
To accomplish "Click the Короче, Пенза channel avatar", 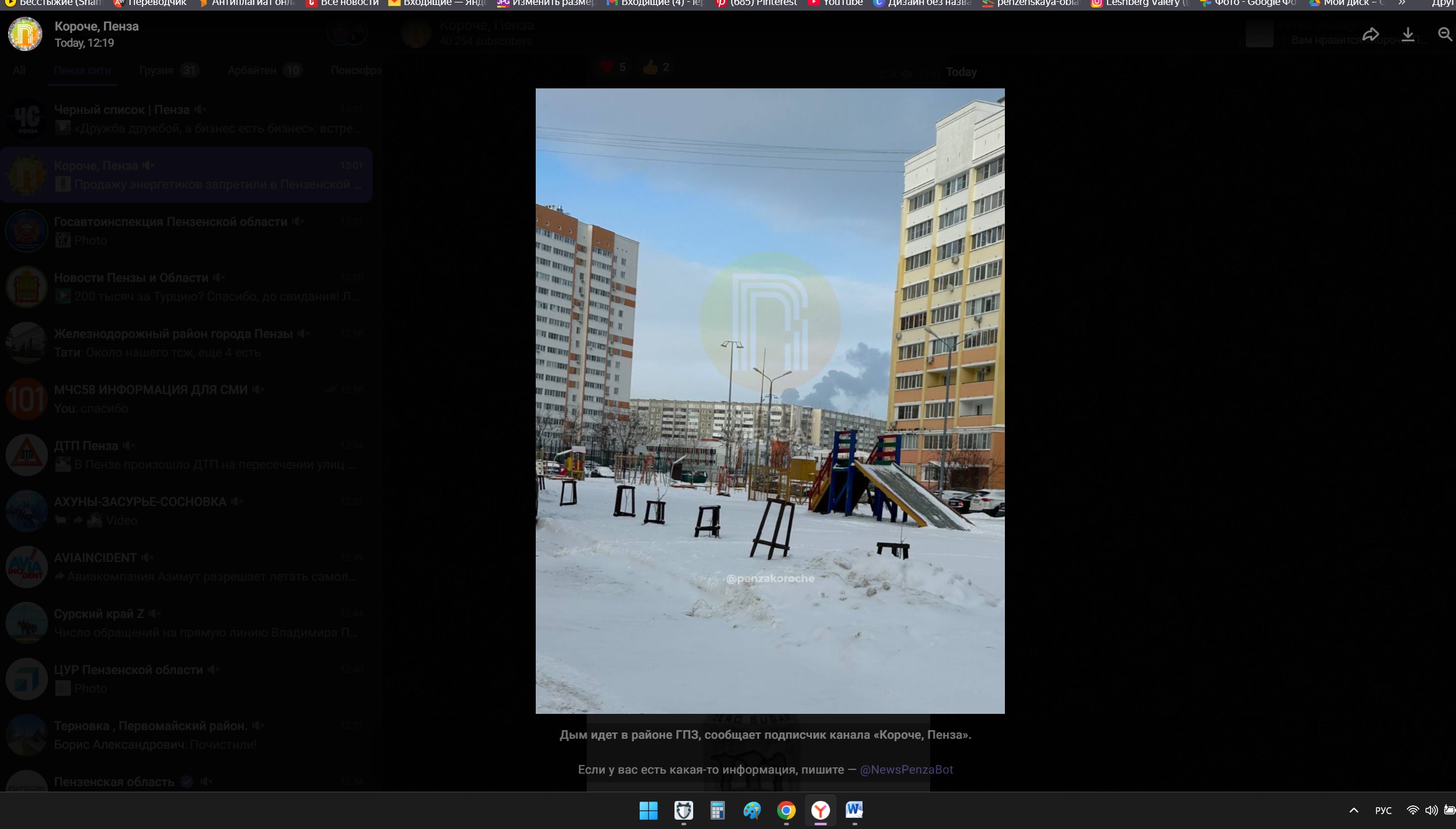I will tap(25, 34).
